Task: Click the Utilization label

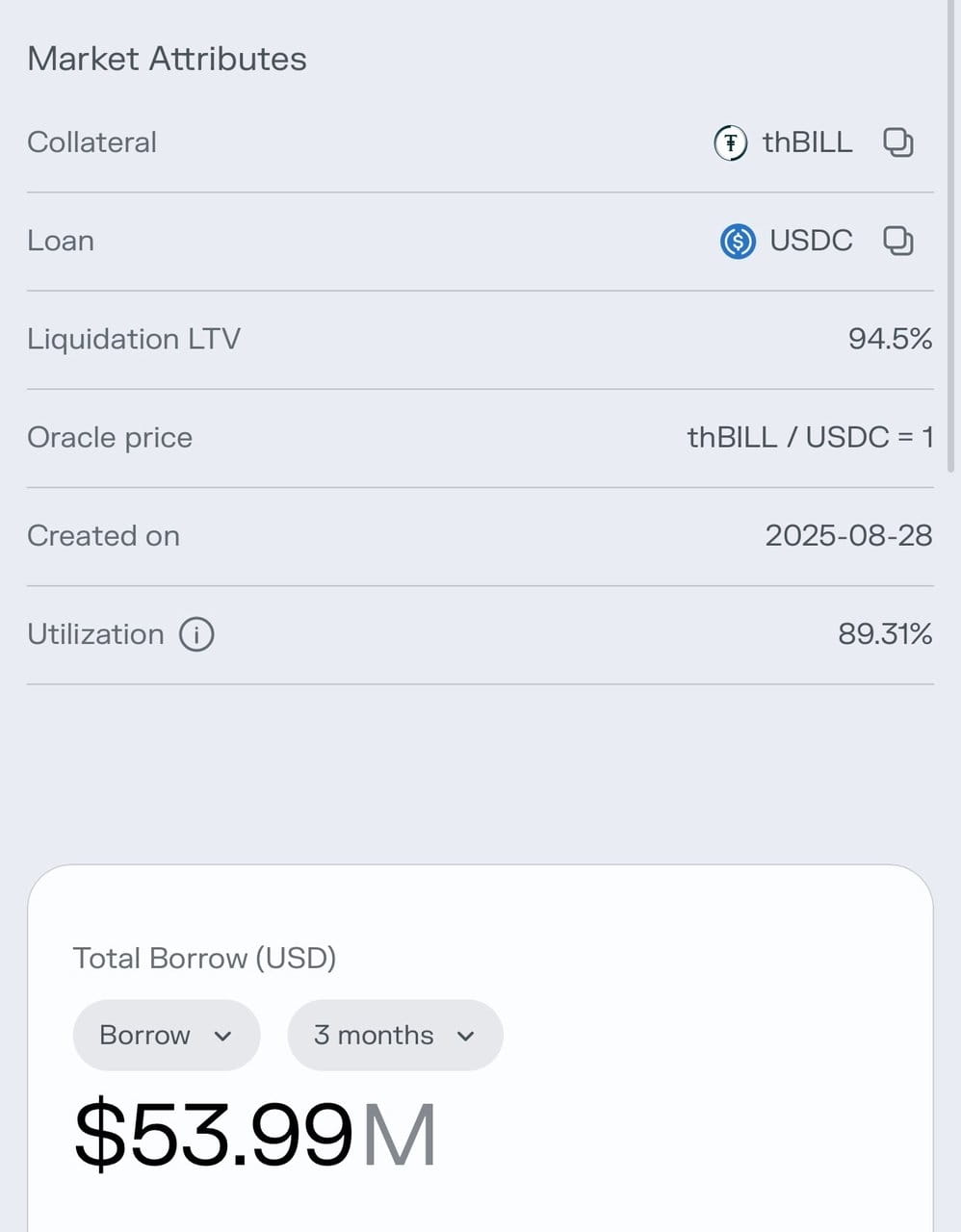Action: coord(95,634)
